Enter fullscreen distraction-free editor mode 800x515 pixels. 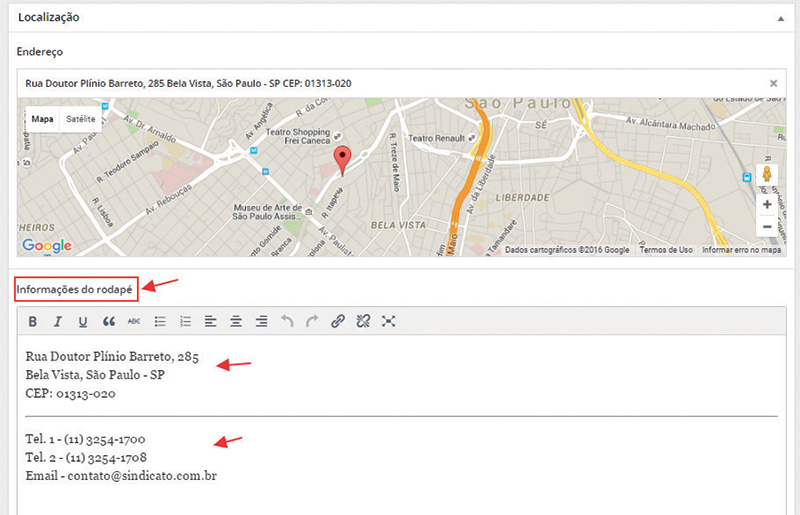click(389, 322)
